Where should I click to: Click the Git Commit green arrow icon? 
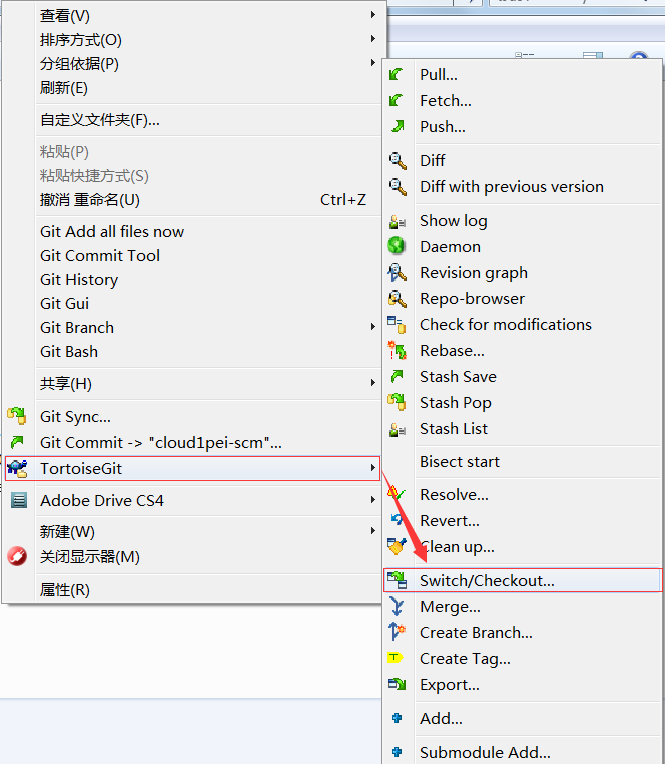(17, 442)
